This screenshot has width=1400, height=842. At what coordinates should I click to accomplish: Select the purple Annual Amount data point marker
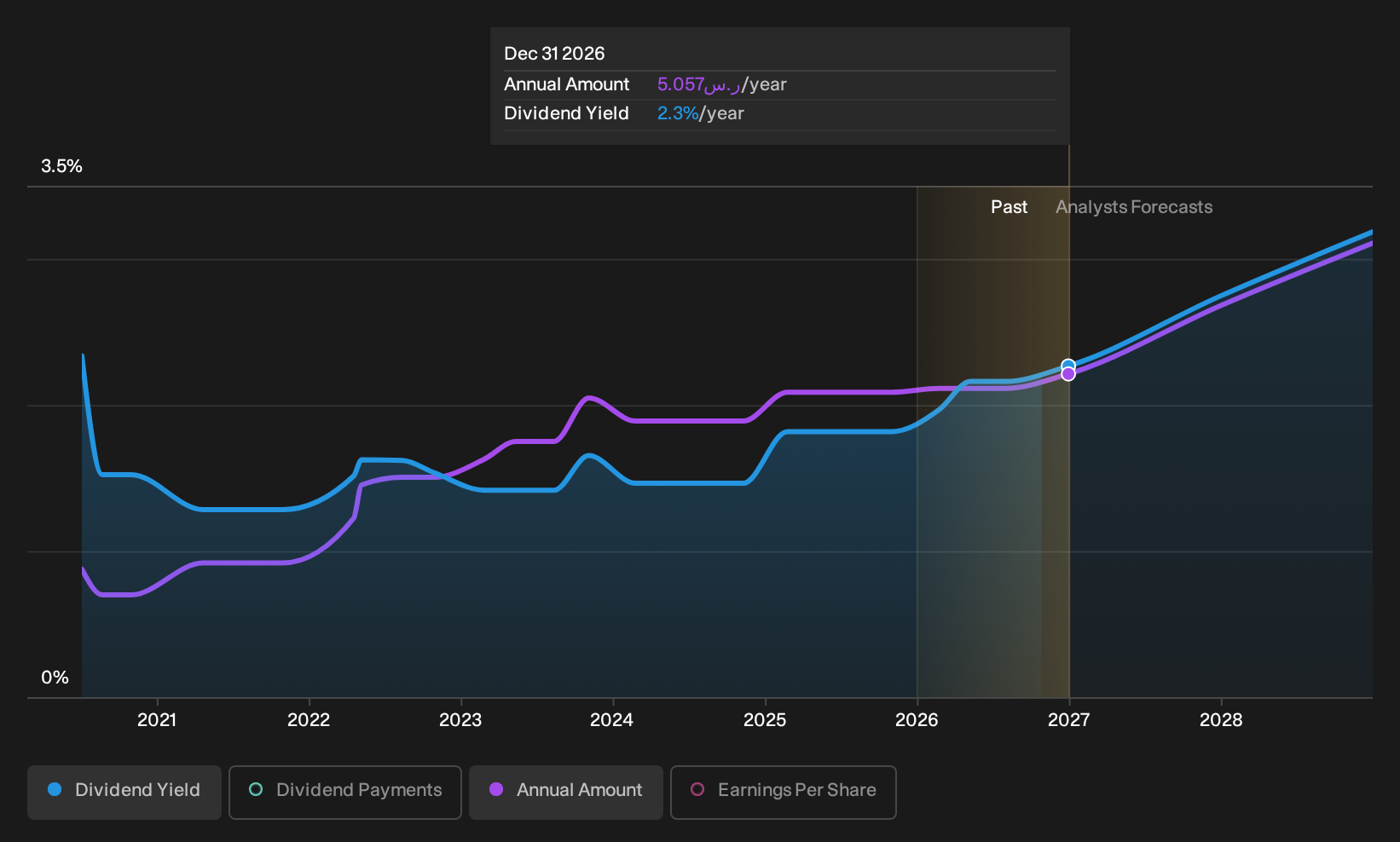click(x=1068, y=374)
